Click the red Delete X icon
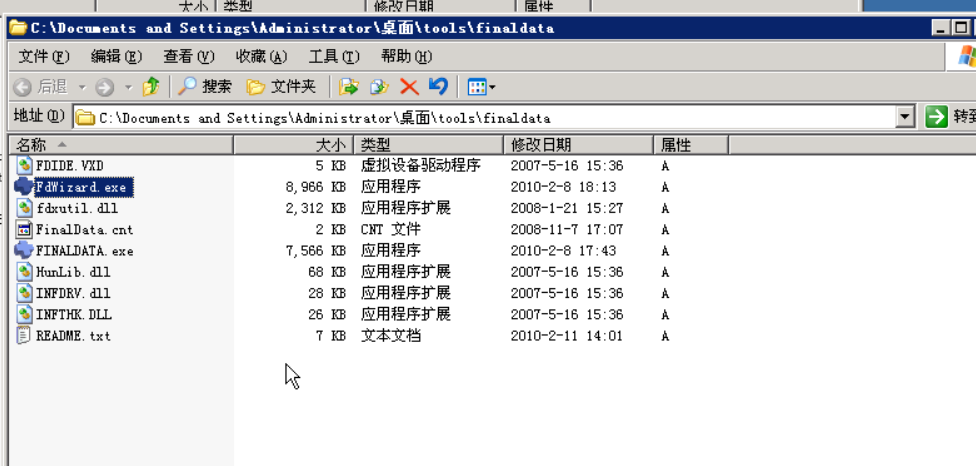This screenshot has height=466, width=976. tap(409, 86)
